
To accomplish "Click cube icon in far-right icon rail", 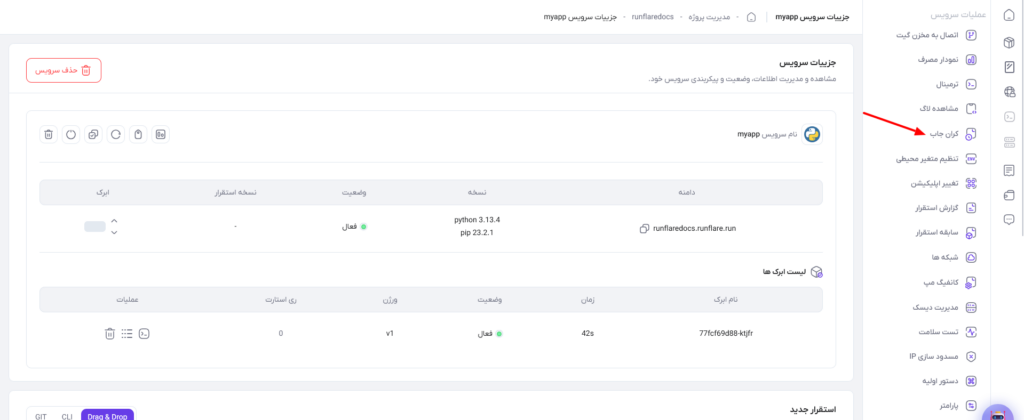I will point(1009,42).
